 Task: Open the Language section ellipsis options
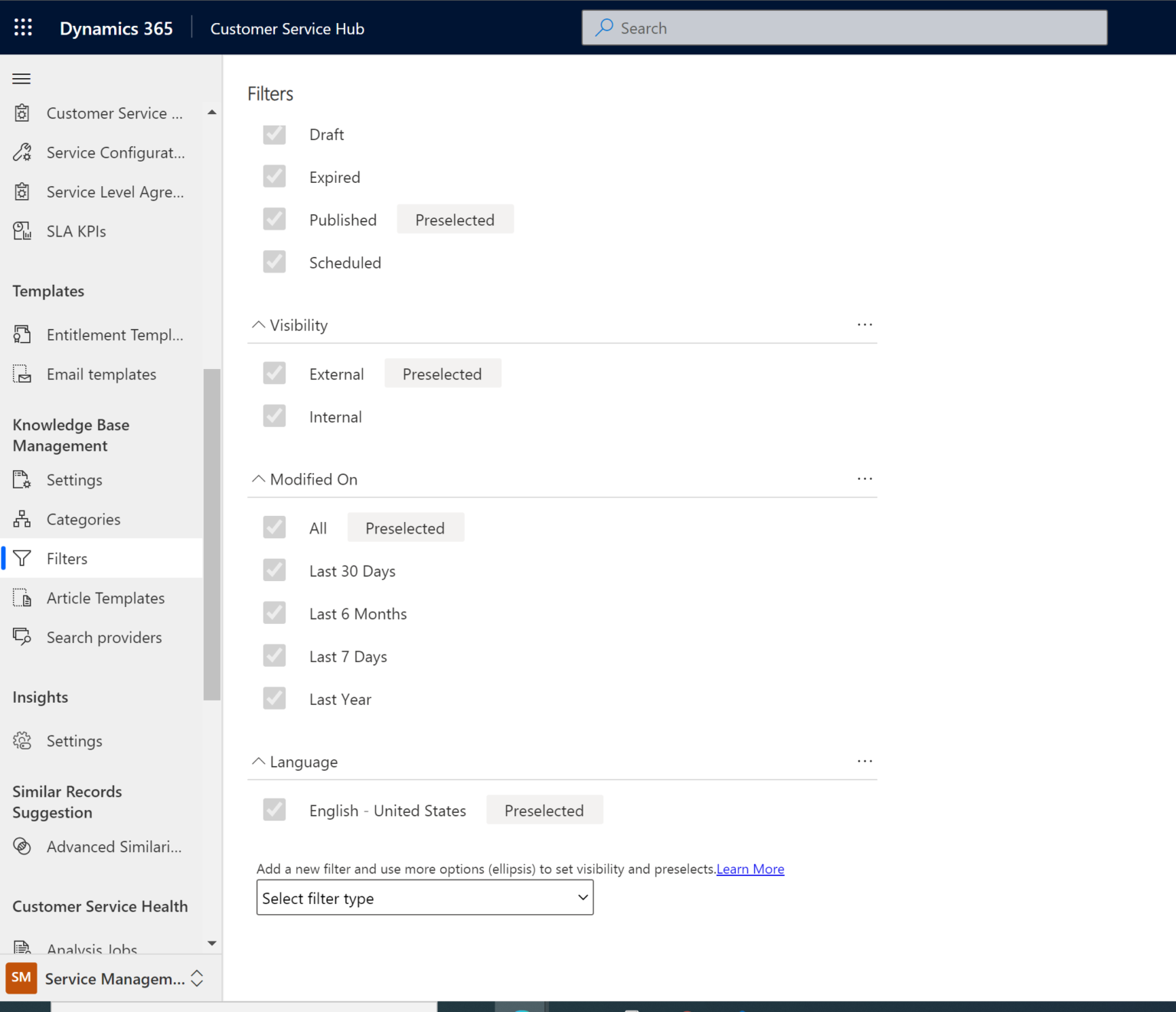(x=864, y=761)
